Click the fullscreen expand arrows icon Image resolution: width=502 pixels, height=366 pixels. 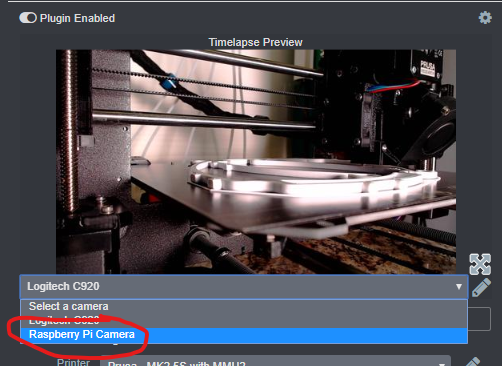[480, 264]
